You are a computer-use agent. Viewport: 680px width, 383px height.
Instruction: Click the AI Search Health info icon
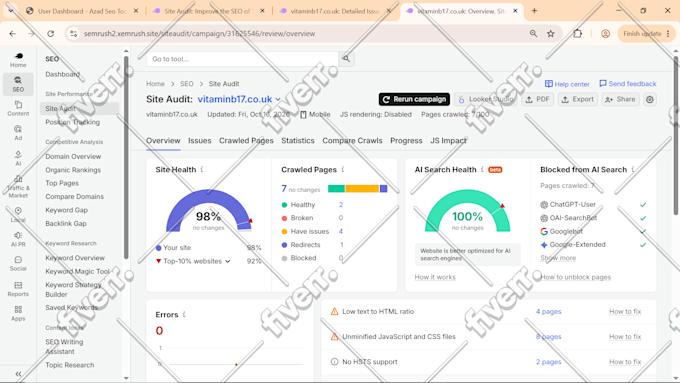(482, 169)
